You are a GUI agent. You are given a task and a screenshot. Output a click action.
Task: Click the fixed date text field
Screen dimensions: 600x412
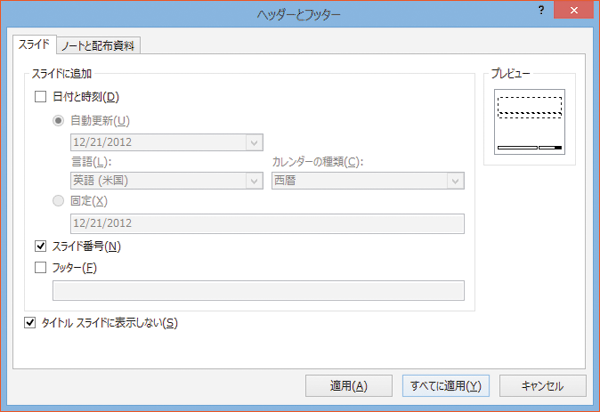[267, 223]
